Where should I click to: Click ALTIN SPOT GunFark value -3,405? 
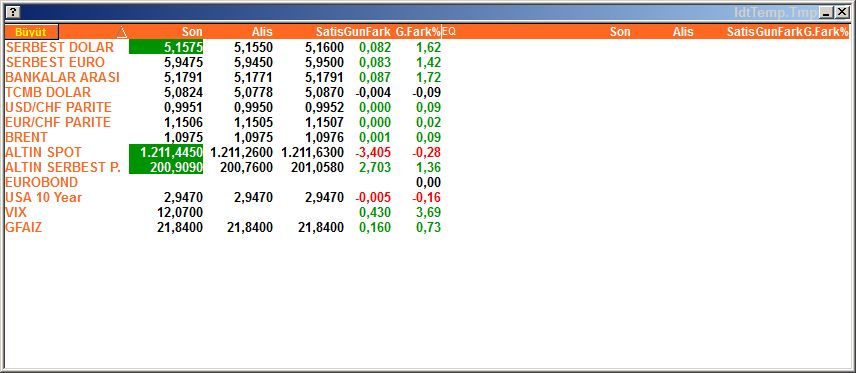[373, 152]
